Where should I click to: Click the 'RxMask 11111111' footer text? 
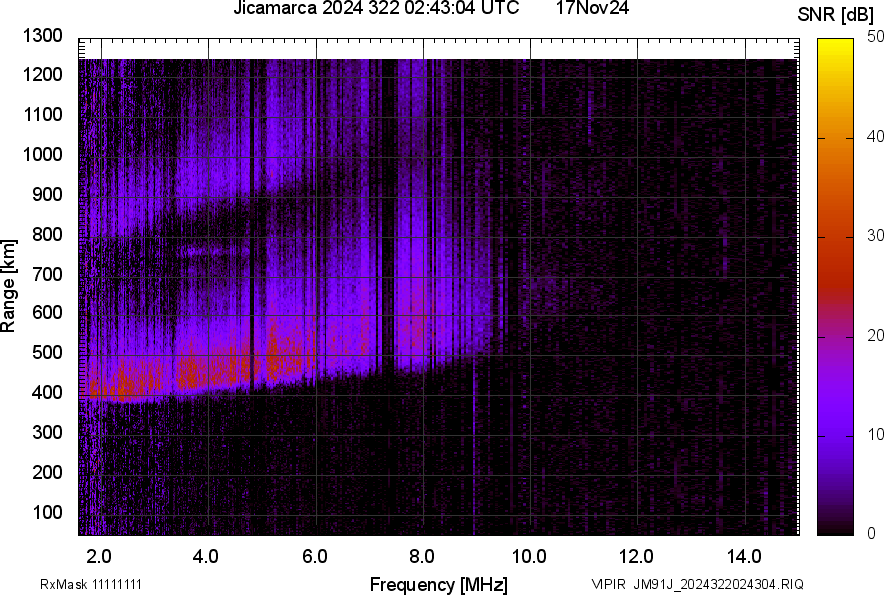pos(91,584)
